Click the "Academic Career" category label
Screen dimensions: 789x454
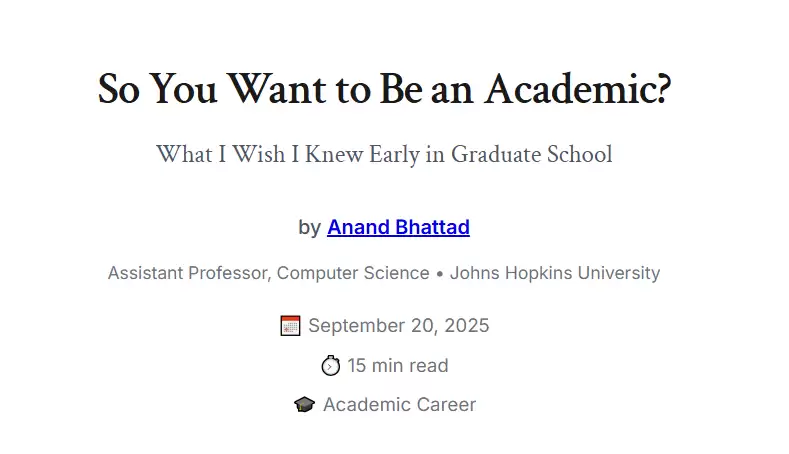399,405
